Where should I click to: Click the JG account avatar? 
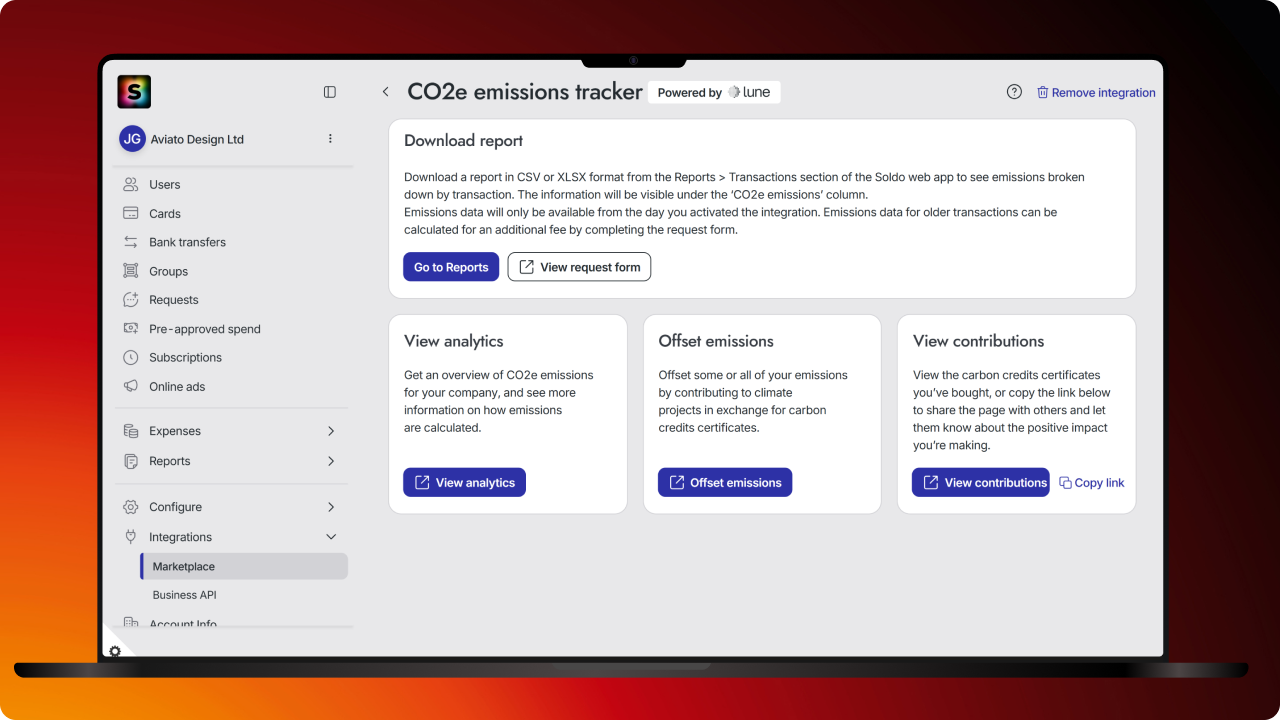[x=132, y=139]
